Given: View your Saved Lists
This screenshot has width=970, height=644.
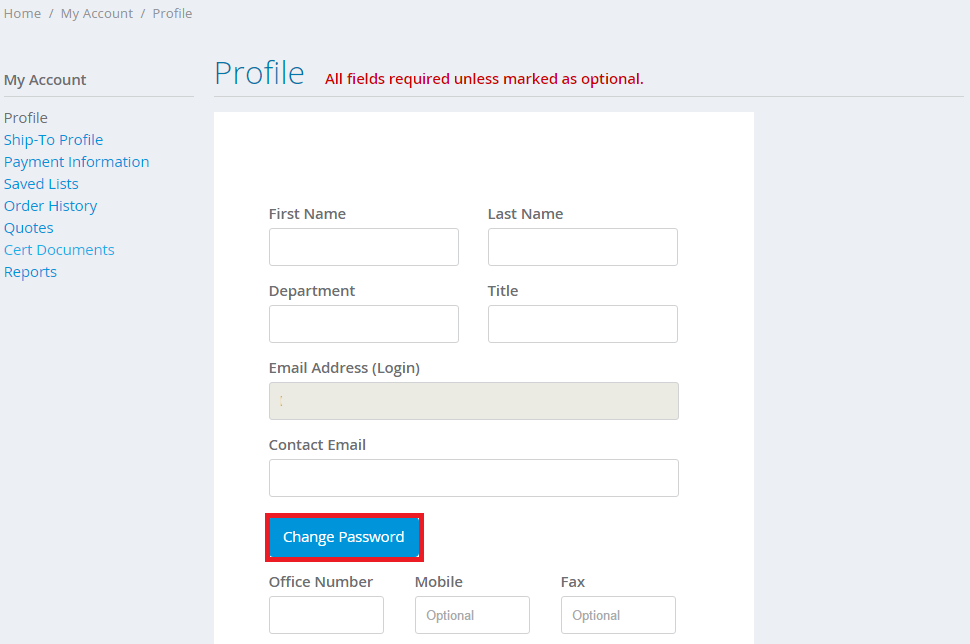Looking at the screenshot, I should tap(41, 183).
